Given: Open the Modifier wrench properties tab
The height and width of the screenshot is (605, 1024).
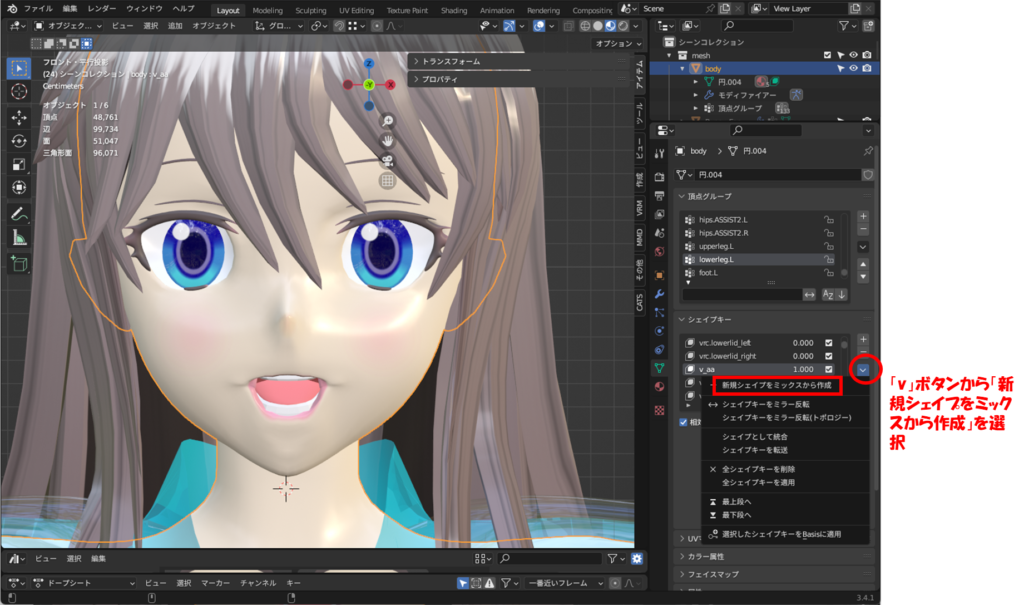Looking at the screenshot, I should point(659,293).
